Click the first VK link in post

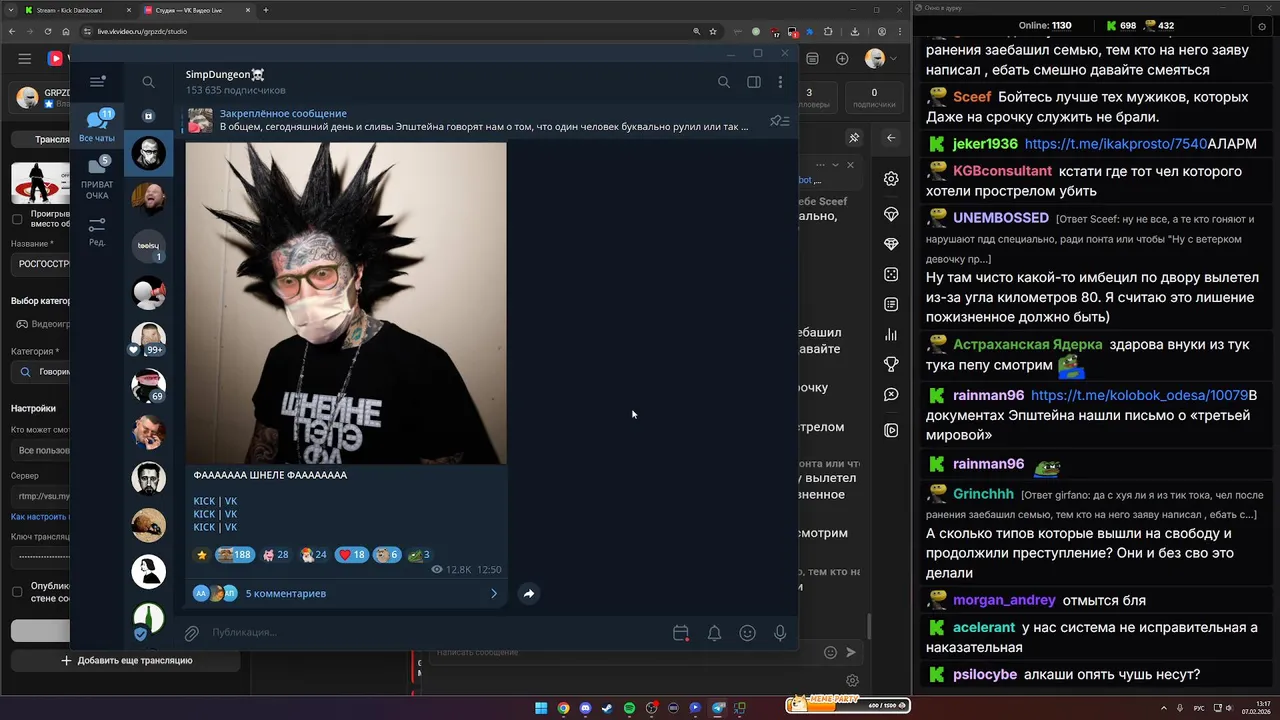231,501
